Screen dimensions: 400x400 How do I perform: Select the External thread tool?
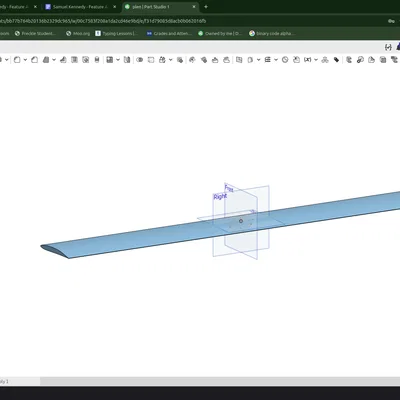point(97,60)
